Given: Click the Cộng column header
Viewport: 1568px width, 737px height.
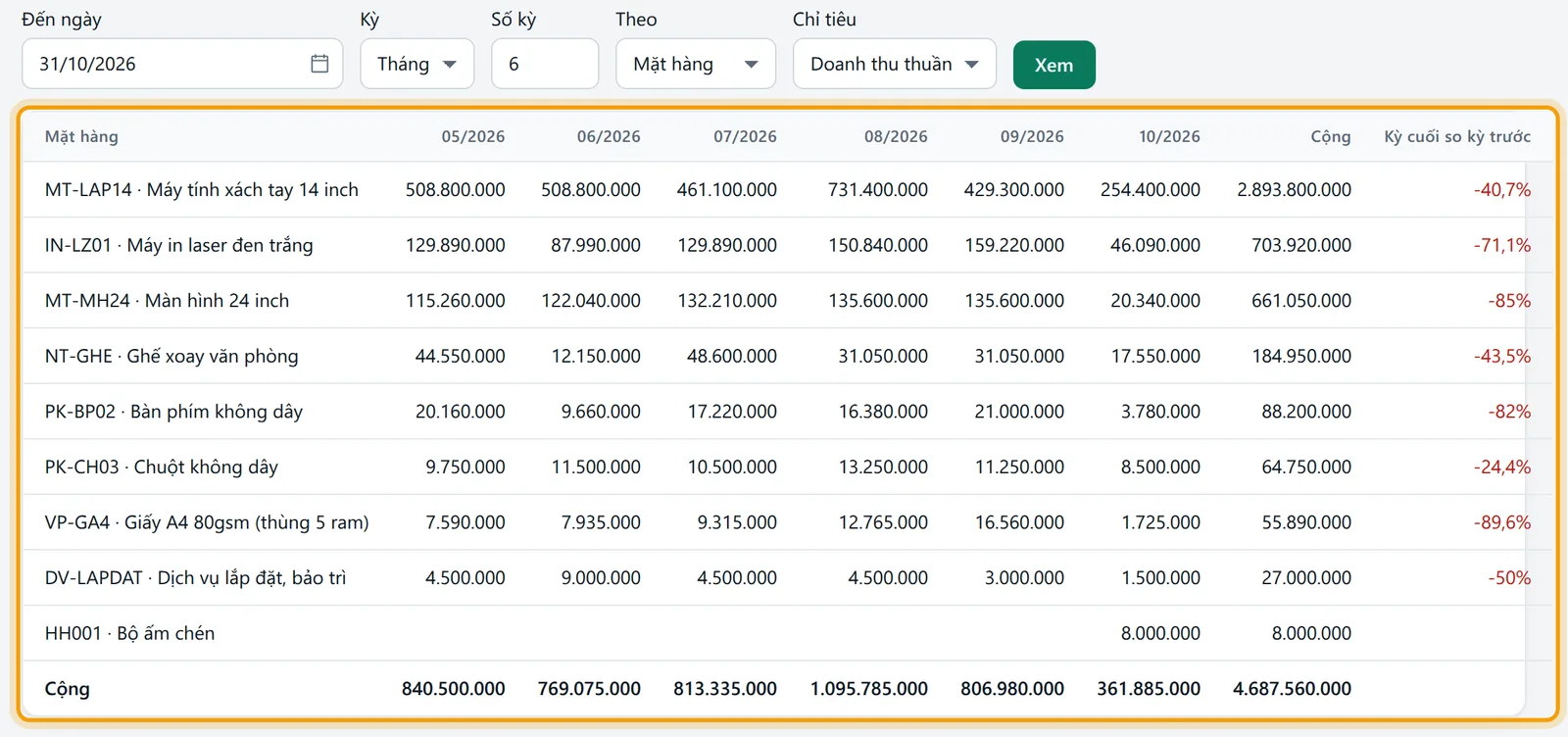Looking at the screenshot, I should pyautogui.click(x=1331, y=136).
